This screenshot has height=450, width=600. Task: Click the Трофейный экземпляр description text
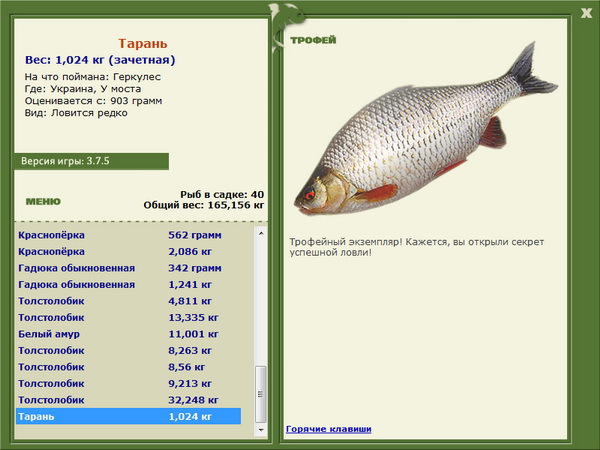pyautogui.click(x=417, y=247)
